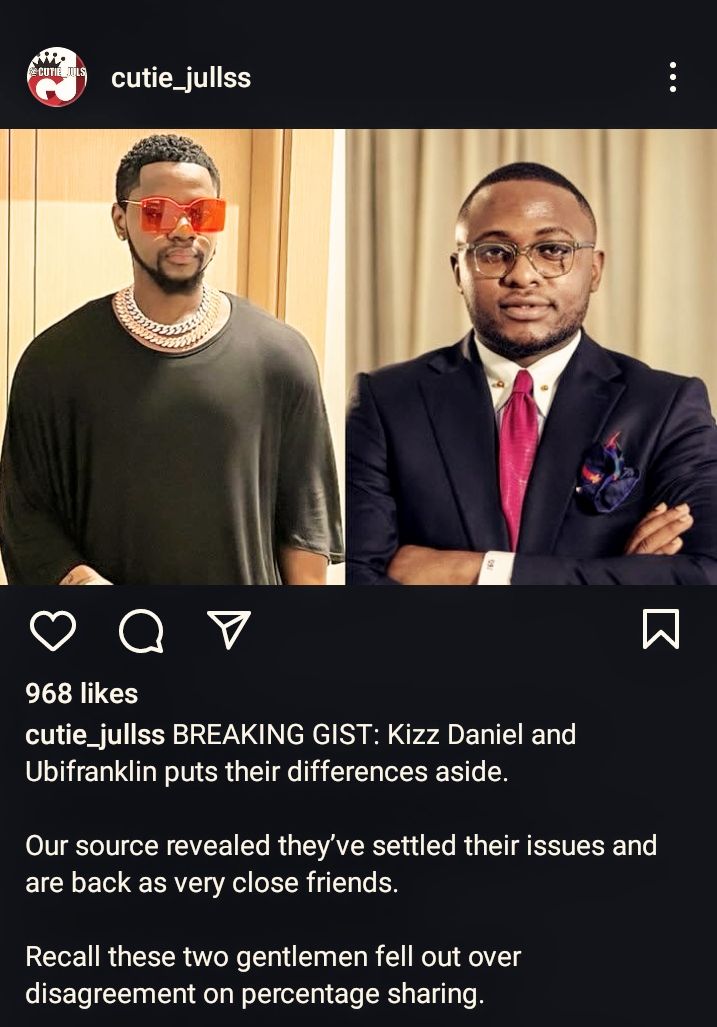Viewport: 717px width, 1027px height.
Task: Open the three-dot more options menu
Action: pyautogui.click(x=672, y=77)
